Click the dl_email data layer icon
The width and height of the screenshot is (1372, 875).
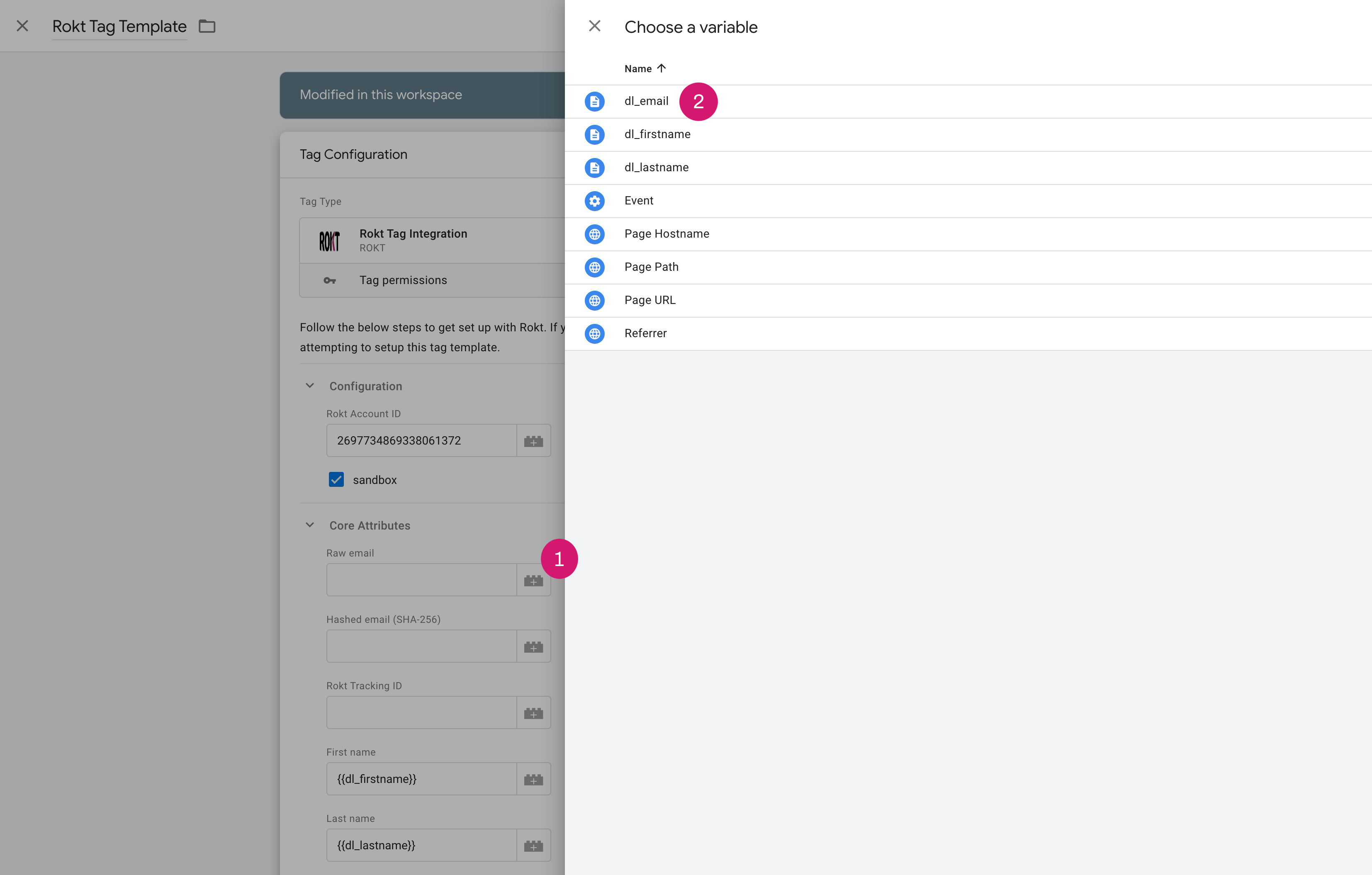click(594, 102)
